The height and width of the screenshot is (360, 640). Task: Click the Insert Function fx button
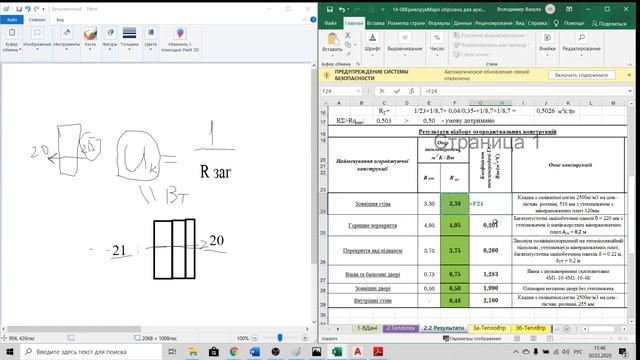click(x=411, y=91)
